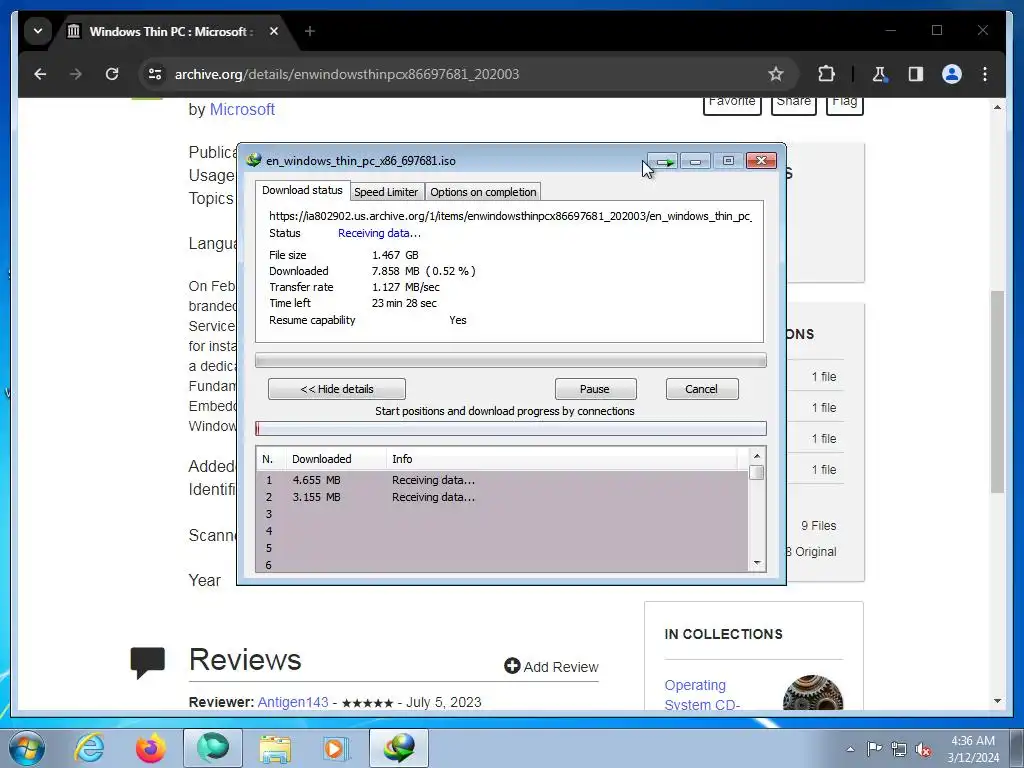Click Add Review link
Viewport: 1024px width, 768px height.
tap(560, 667)
